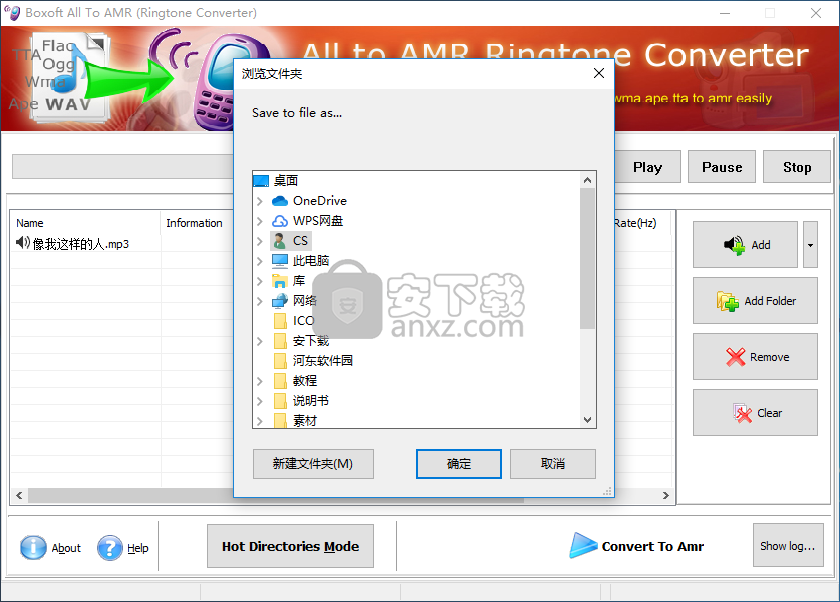
Task: Click the Clear list icon
Action: coord(742,413)
